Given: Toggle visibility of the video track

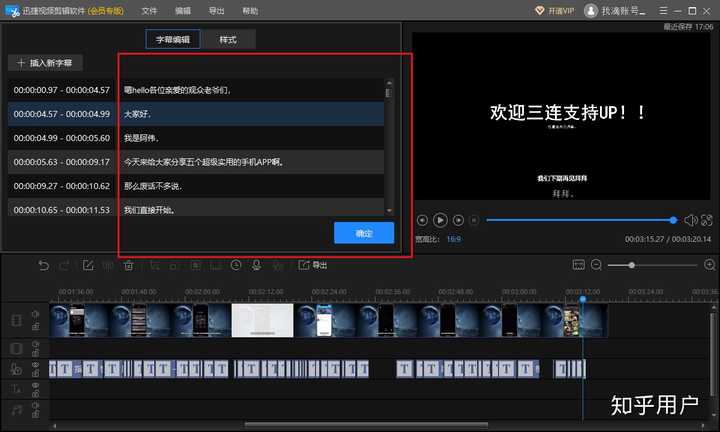Looking at the screenshot, I should 35,315.
